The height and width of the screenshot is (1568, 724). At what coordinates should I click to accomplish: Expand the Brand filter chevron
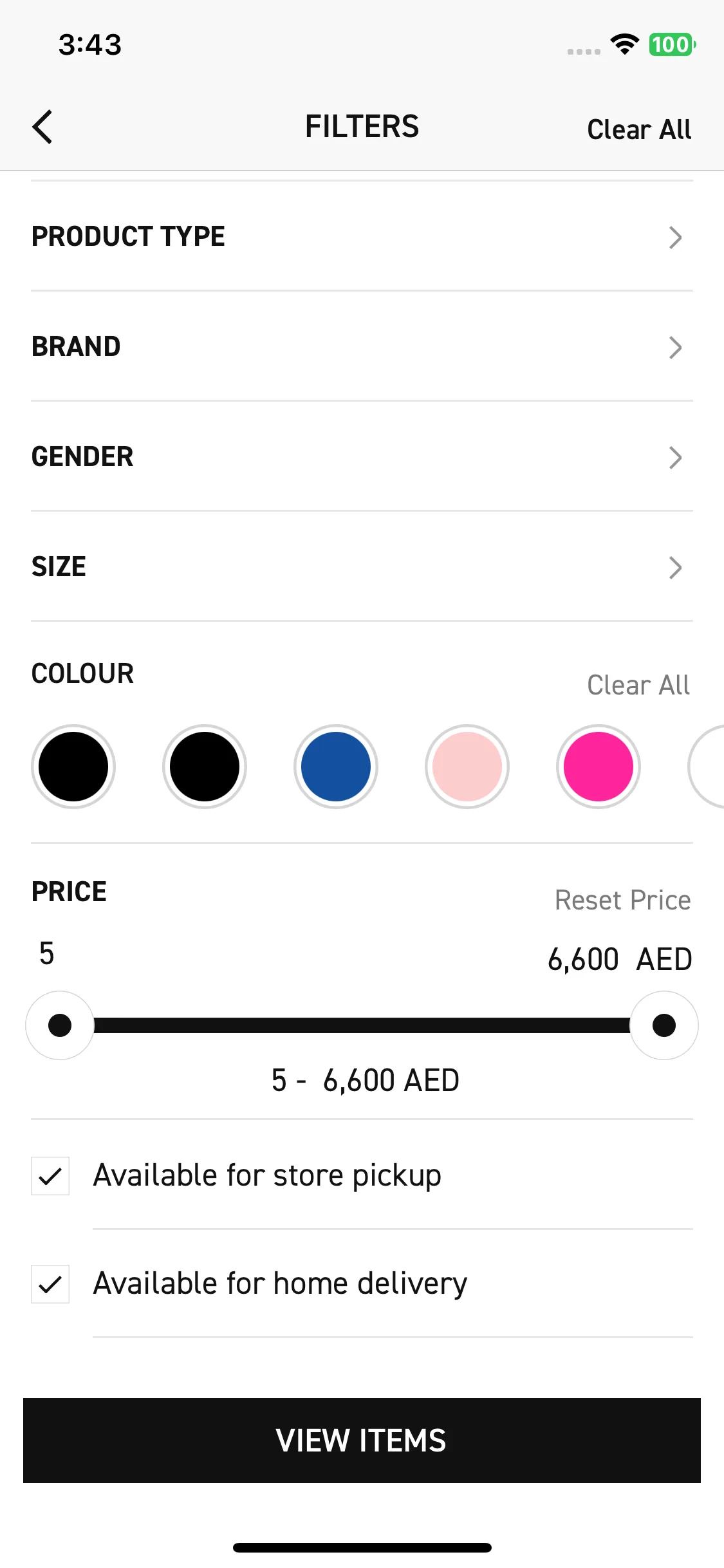[x=675, y=348]
